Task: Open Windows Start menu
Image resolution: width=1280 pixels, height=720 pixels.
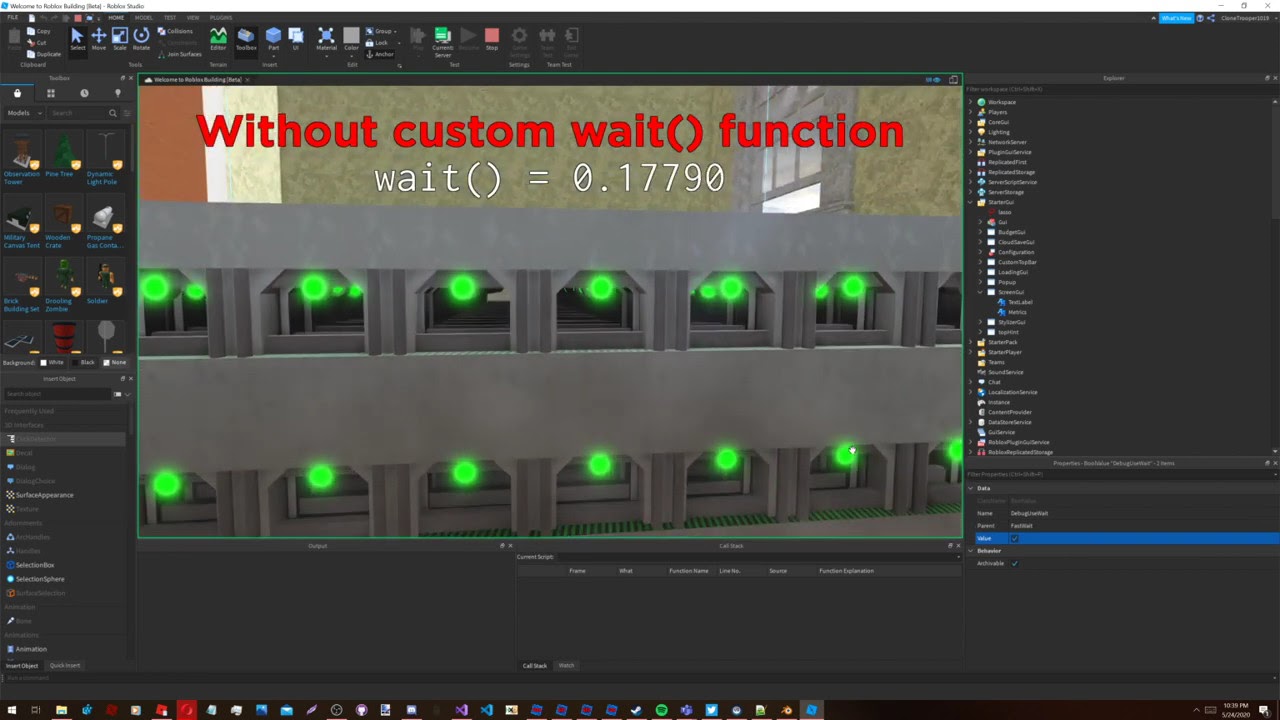Action: tap(11, 710)
